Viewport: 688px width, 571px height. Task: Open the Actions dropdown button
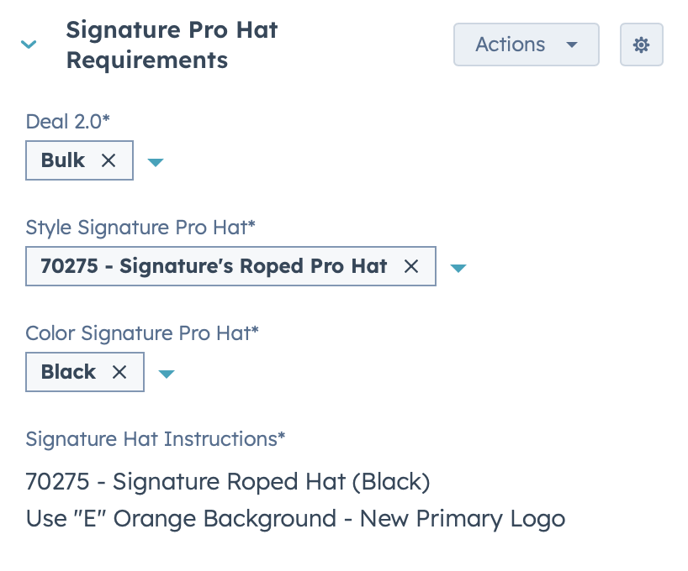(x=525, y=45)
